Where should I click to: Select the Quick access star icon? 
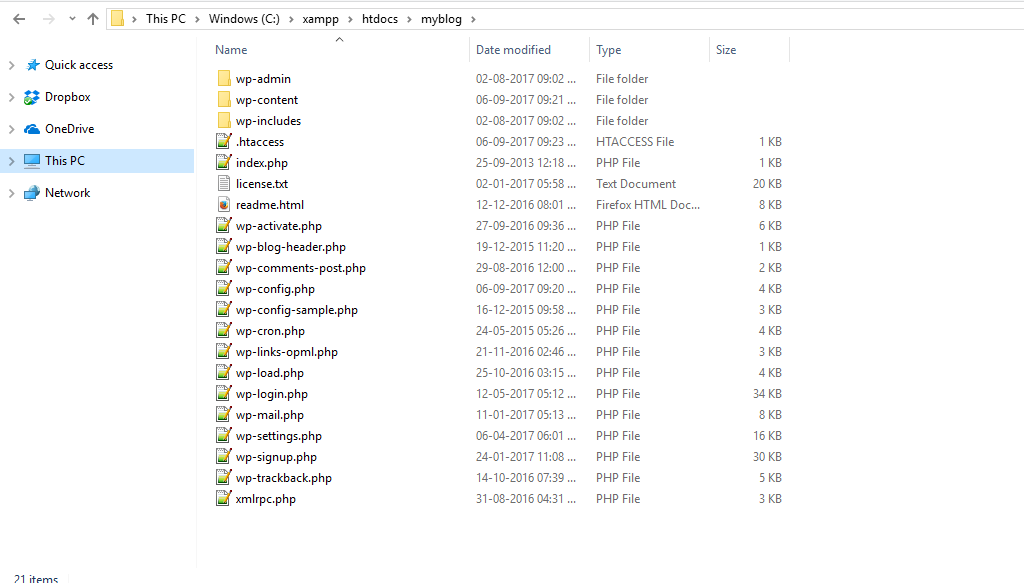tap(32, 65)
